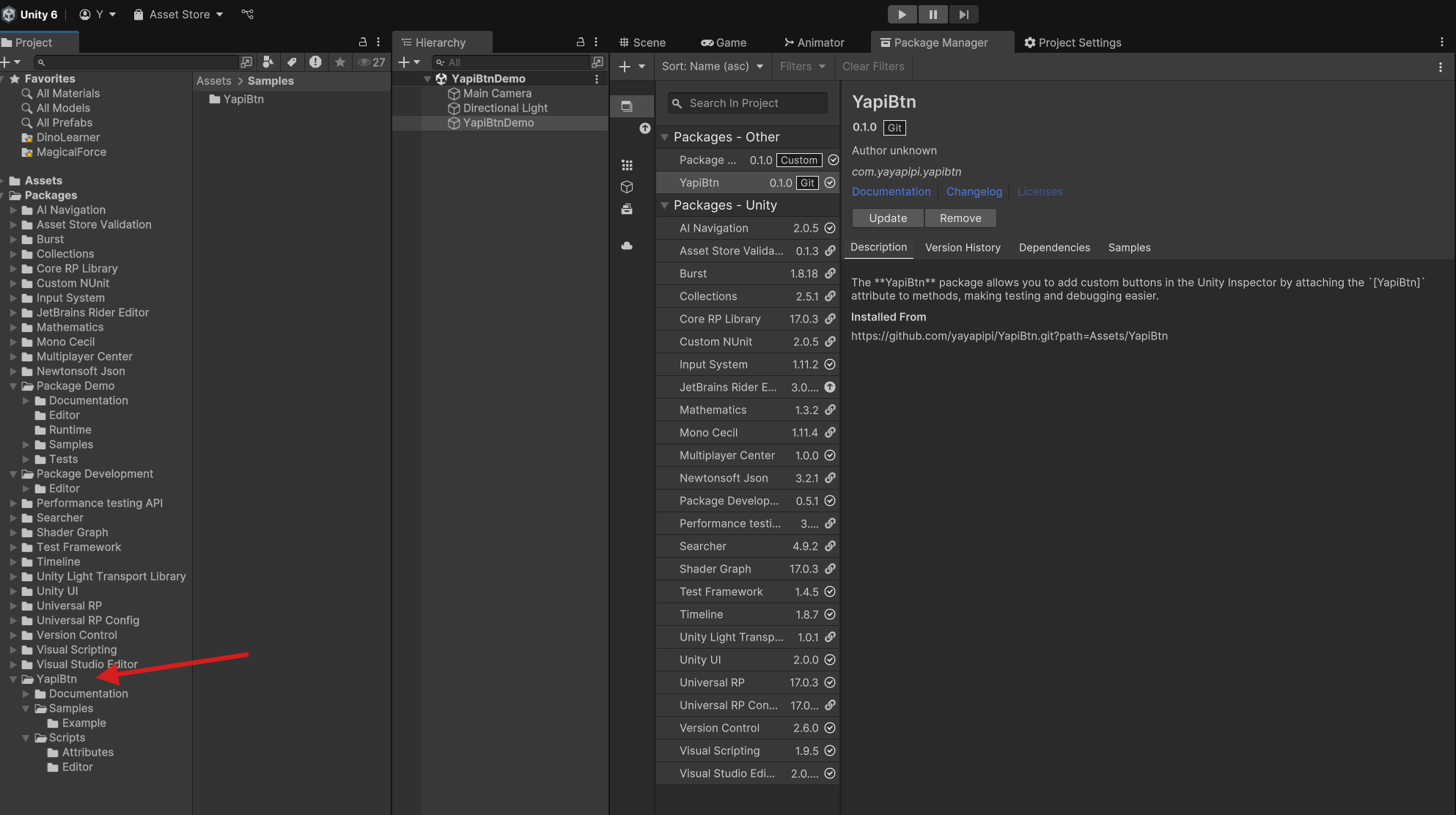Open the Version History tab

tap(963, 248)
